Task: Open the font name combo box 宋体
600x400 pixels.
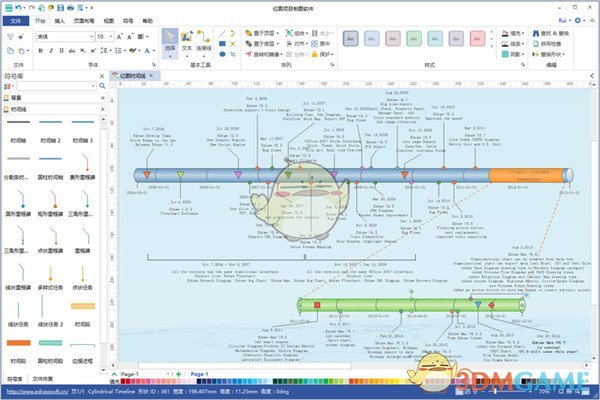Action: point(65,37)
